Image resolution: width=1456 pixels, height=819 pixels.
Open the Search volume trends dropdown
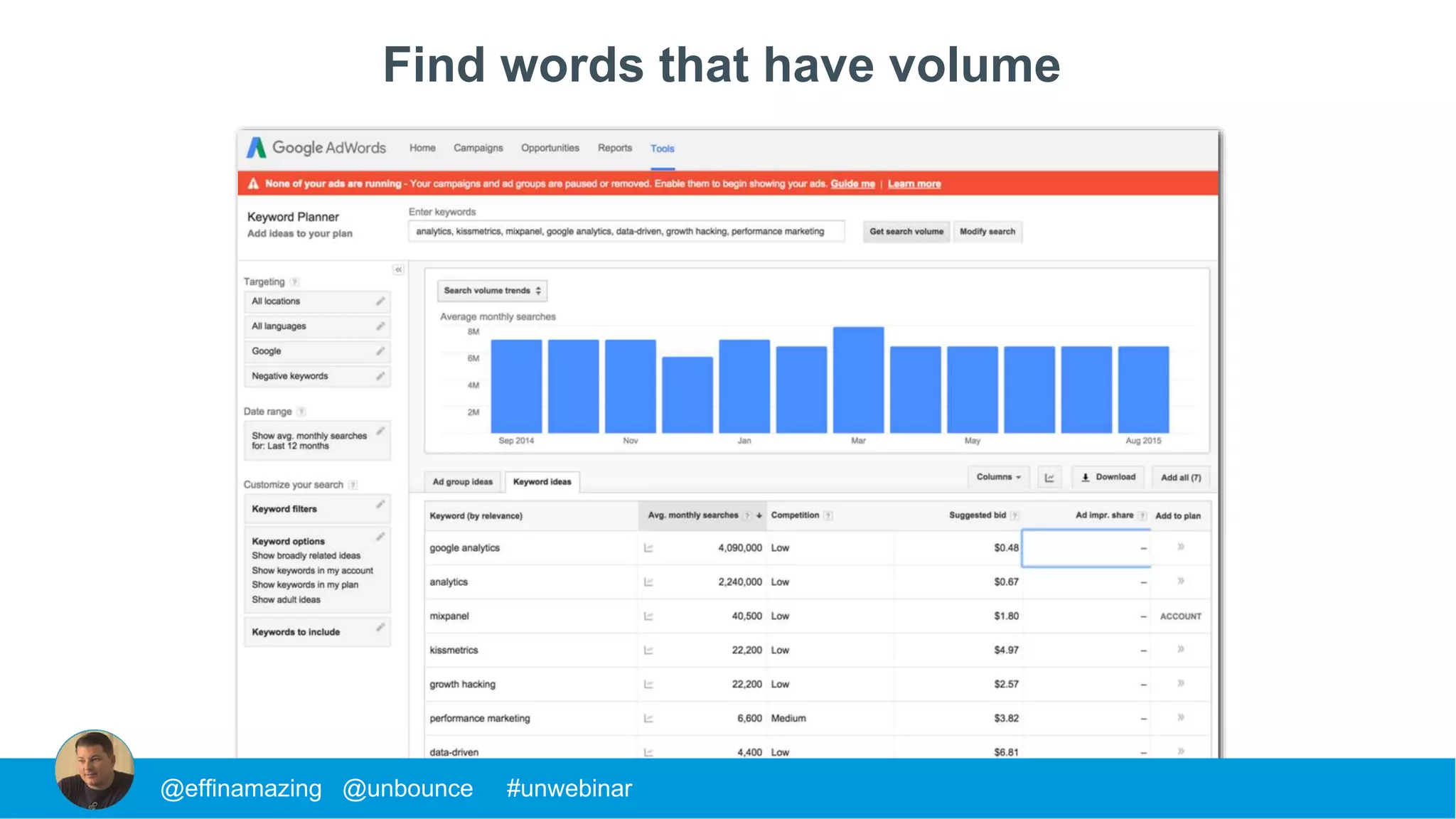point(492,291)
